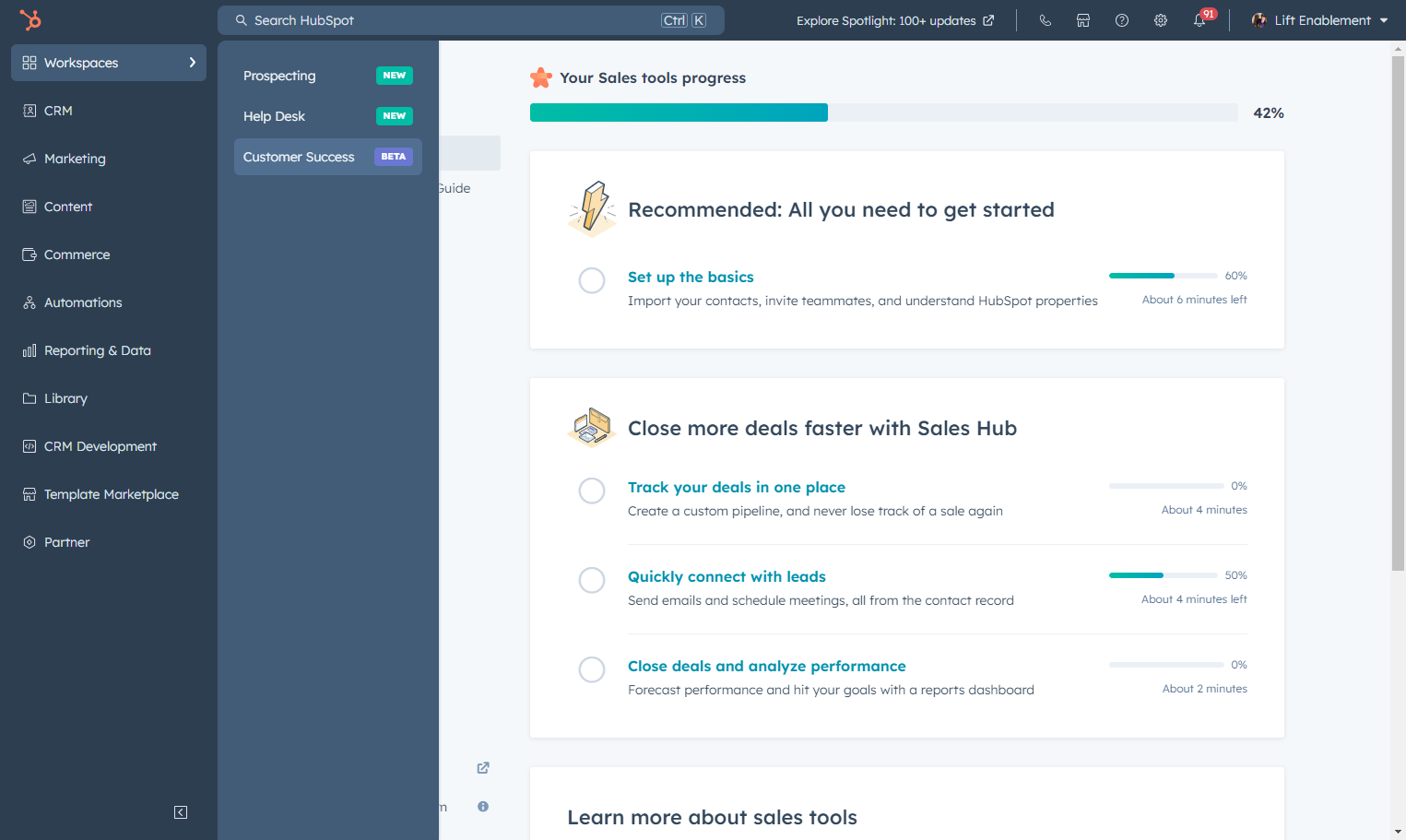Open the marketplace storefront icon
This screenshot has height=840, width=1406.
click(1083, 20)
